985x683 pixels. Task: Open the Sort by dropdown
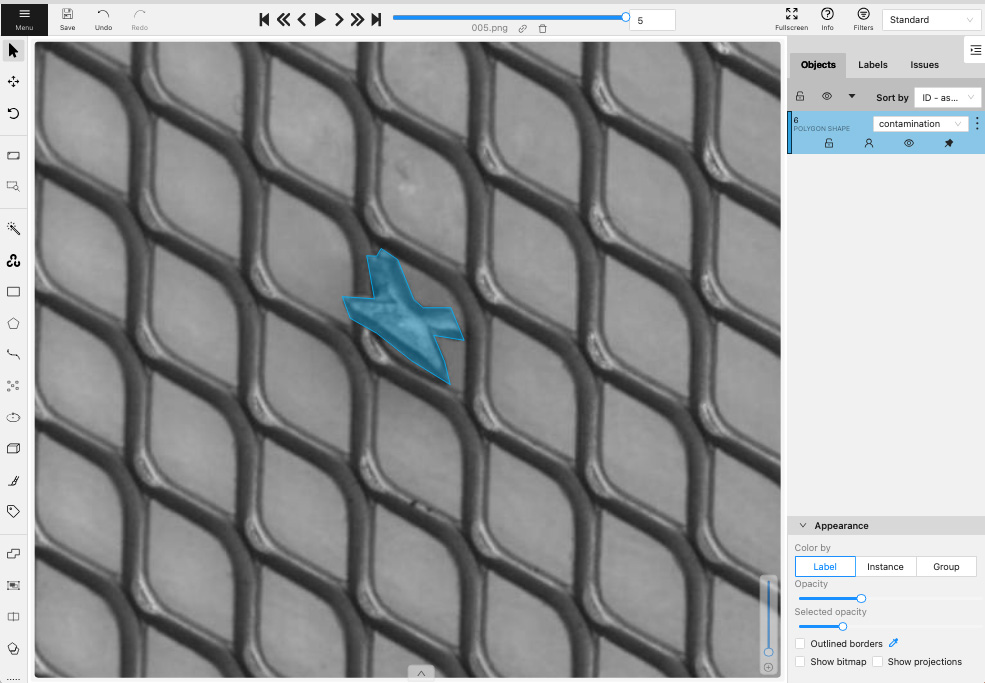point(947,97)
